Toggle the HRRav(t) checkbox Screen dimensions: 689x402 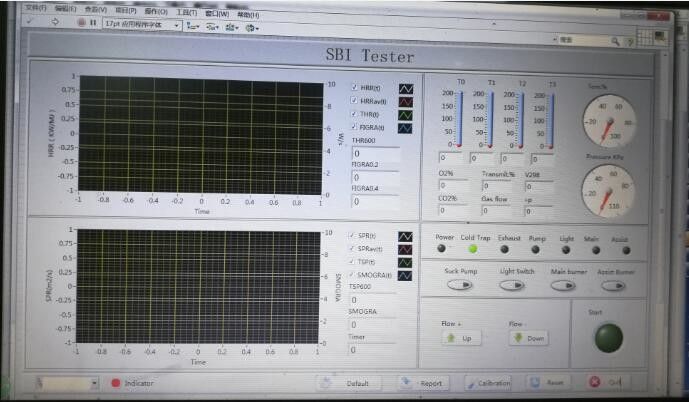(355, 101)
